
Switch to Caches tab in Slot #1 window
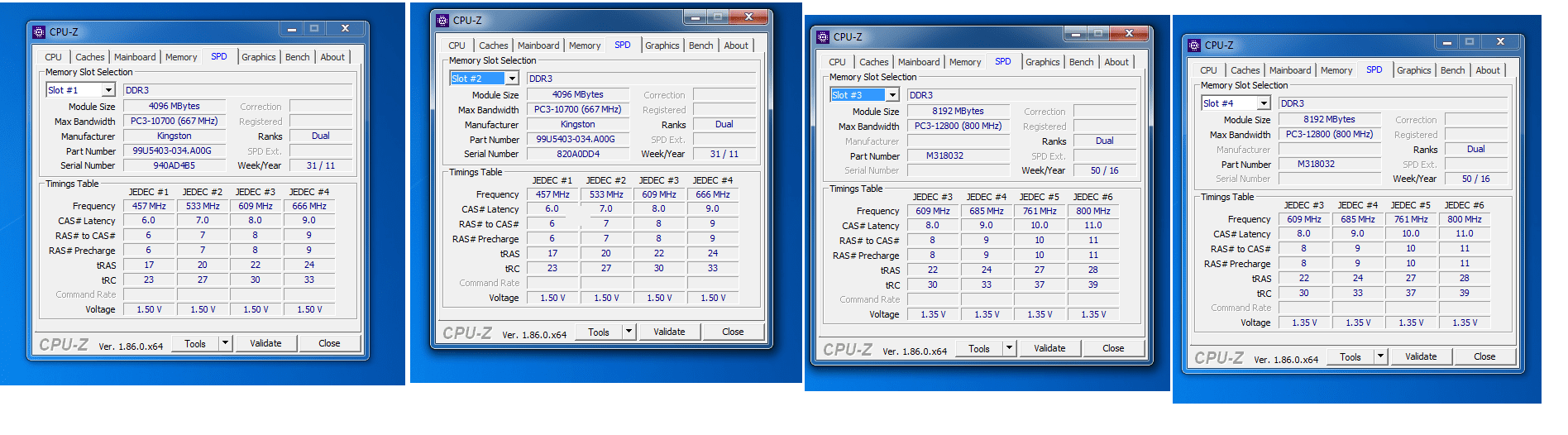click(x=90, y=57)
